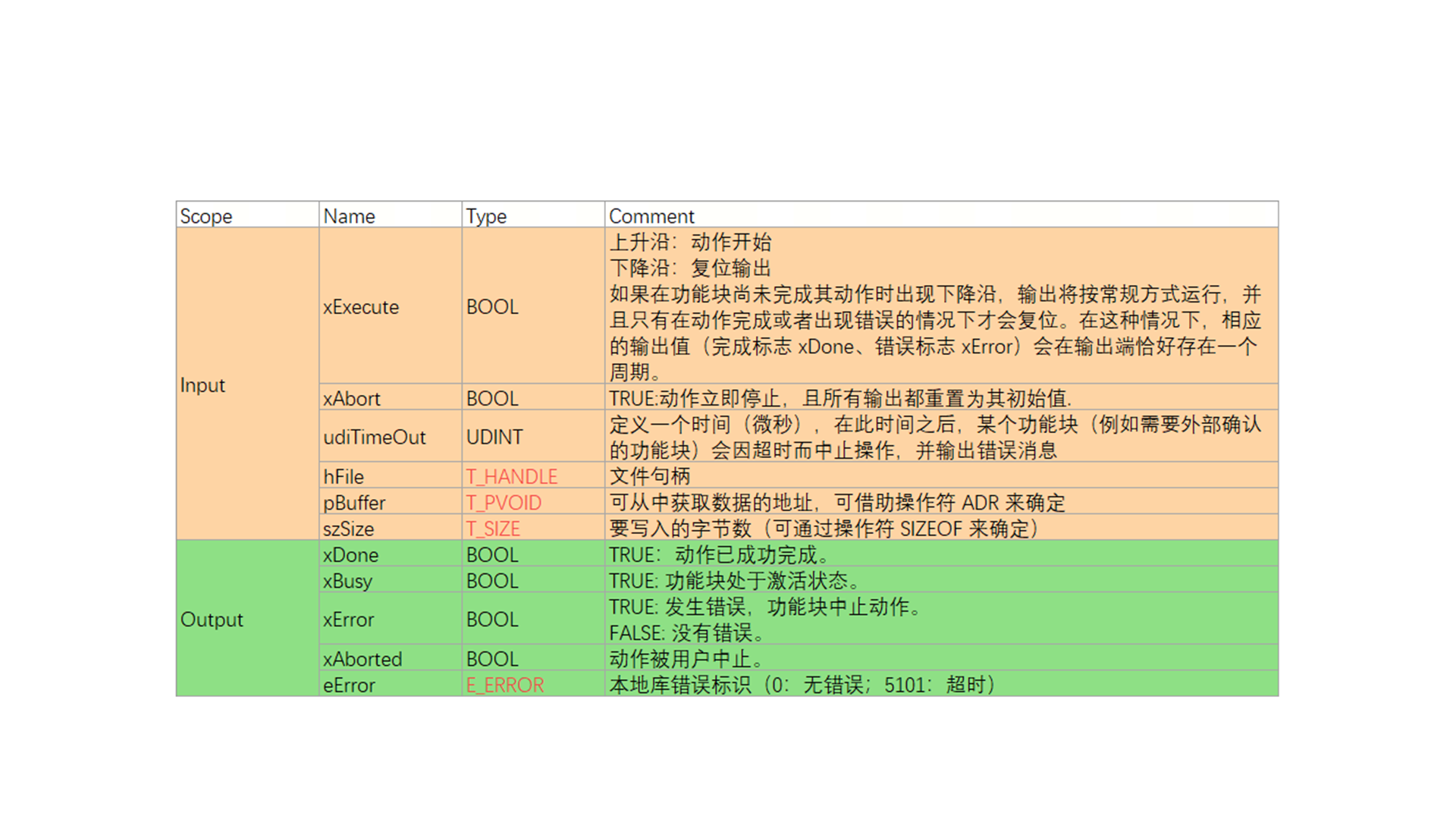This screenshot has width=1456, height=819.
Task: Click the Type column header
Action: (x=486, y=216)
